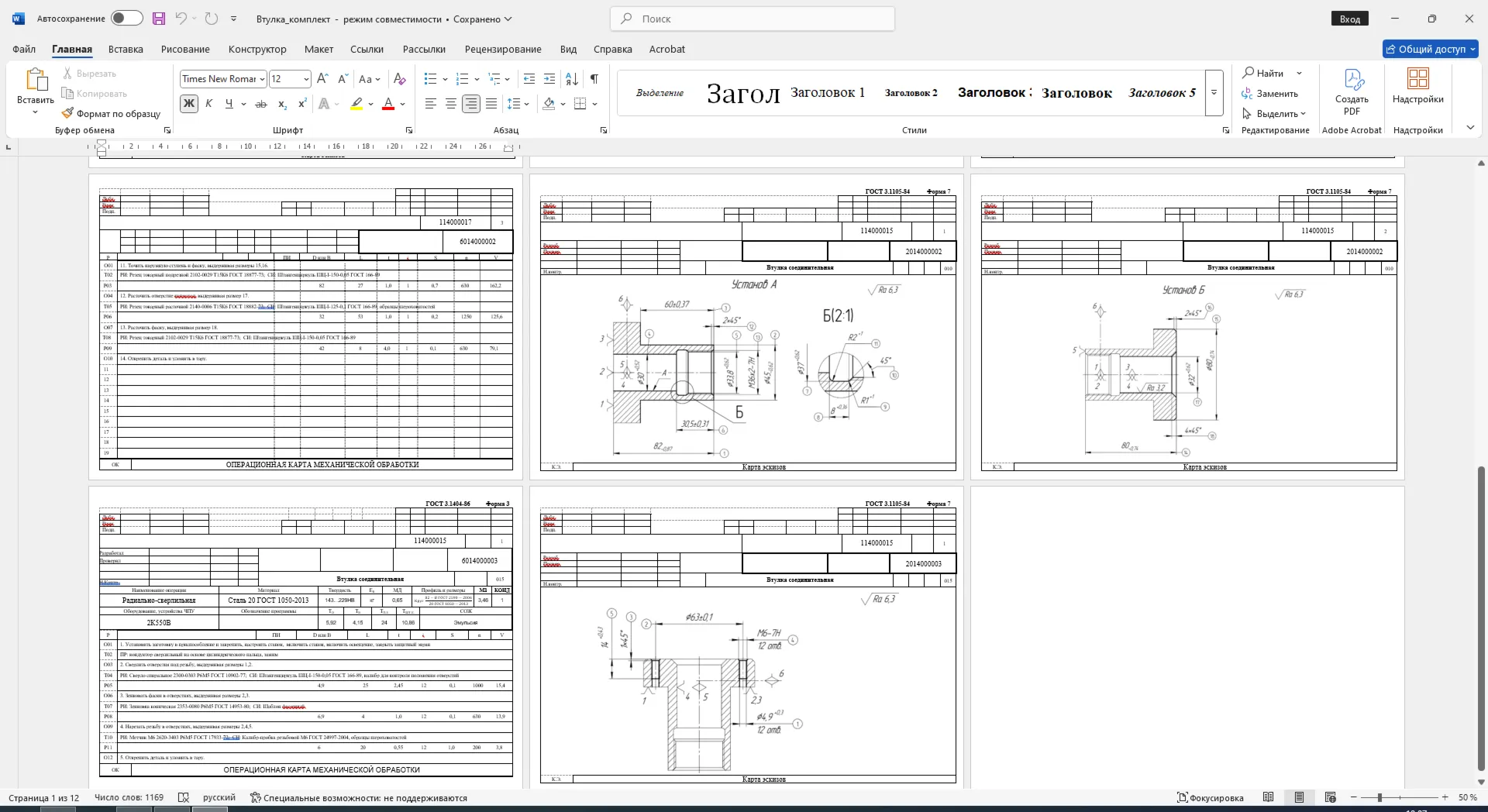
Task: Apply superscript formatting
Action: point(302,104)
